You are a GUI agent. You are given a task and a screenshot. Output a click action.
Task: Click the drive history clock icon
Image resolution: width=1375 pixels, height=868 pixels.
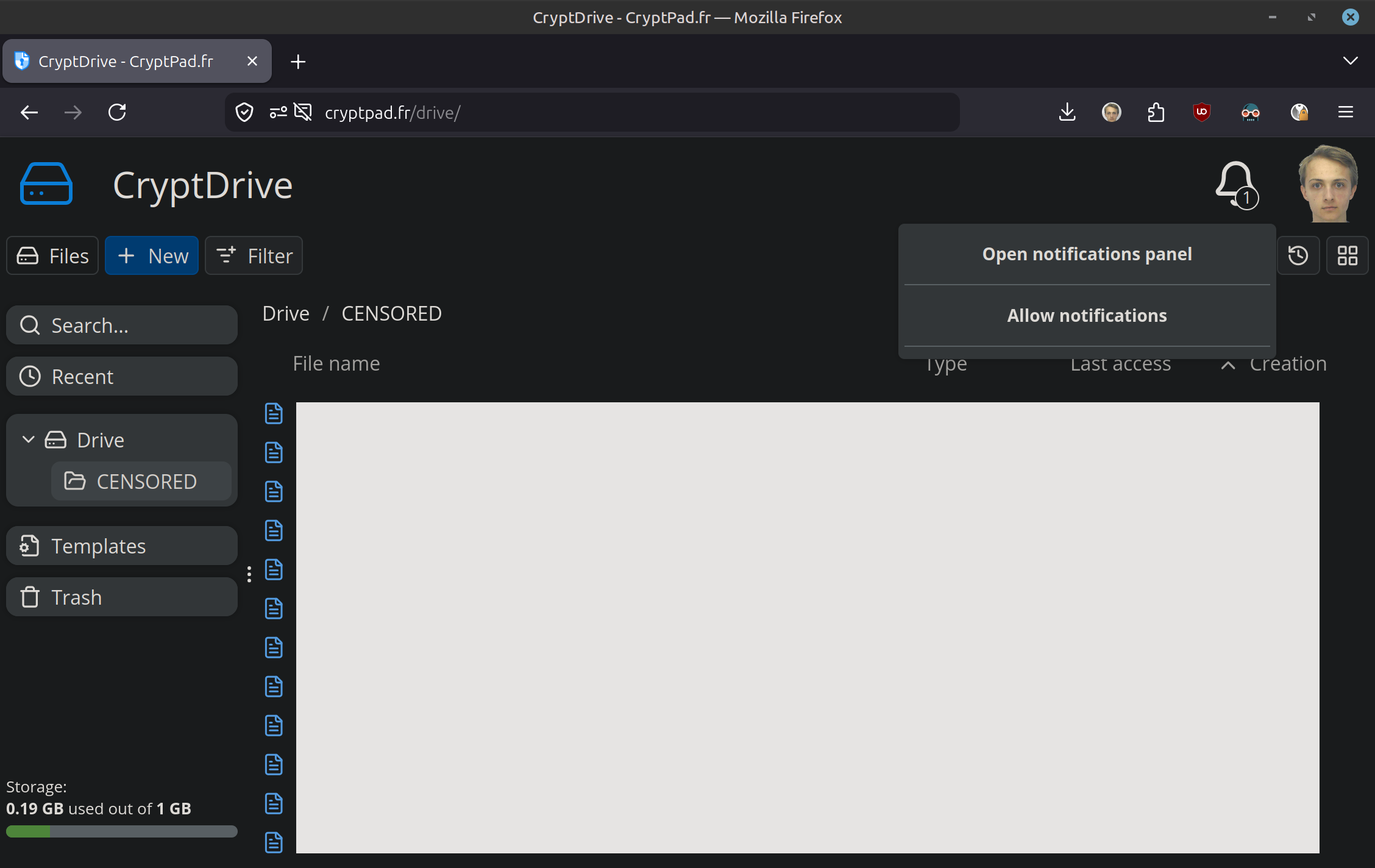point(1298,255)
